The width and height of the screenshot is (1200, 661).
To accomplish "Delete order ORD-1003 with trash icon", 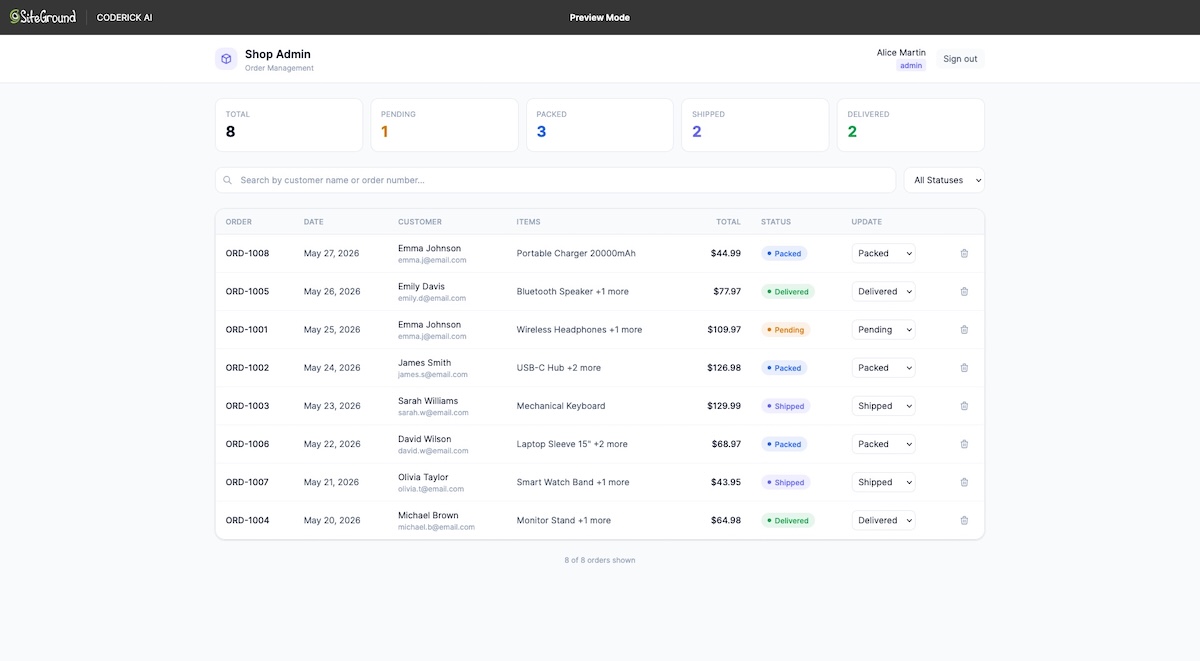I will tap(964, 406).
